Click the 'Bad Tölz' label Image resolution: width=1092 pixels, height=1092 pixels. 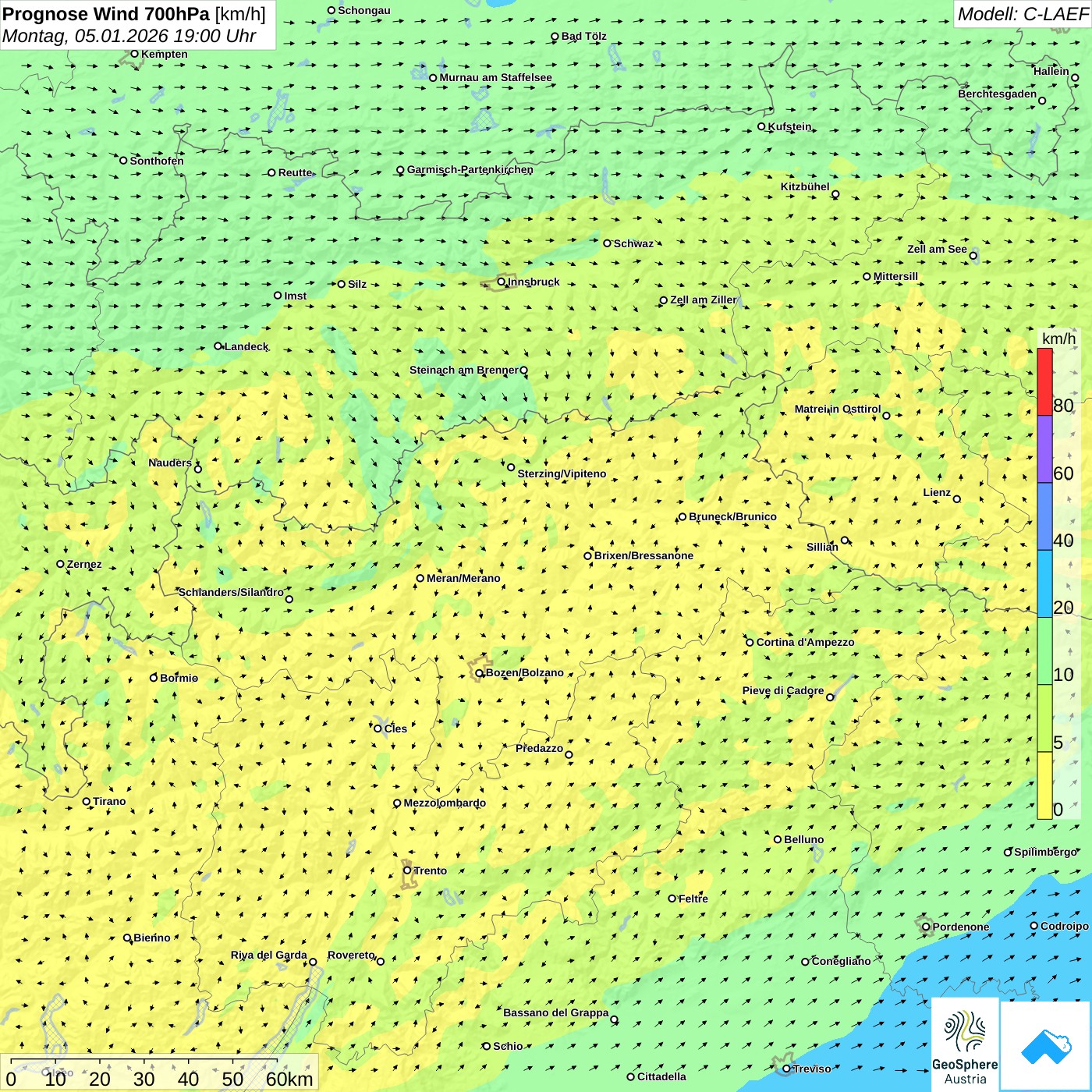[x=583, y=36]
